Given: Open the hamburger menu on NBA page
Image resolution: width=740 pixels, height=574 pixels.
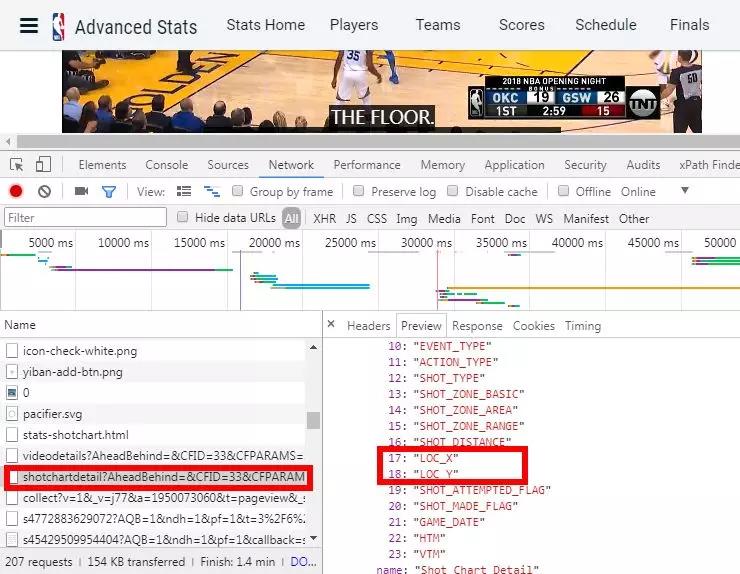Looking at the screenshot, I should [29, 25].
